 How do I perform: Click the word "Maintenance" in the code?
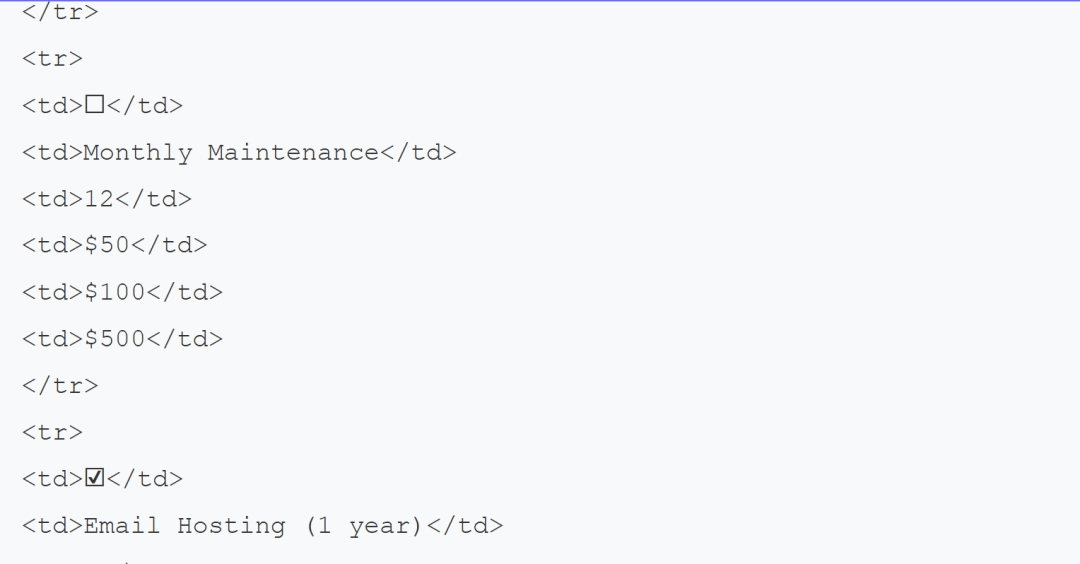pos(293,152)
